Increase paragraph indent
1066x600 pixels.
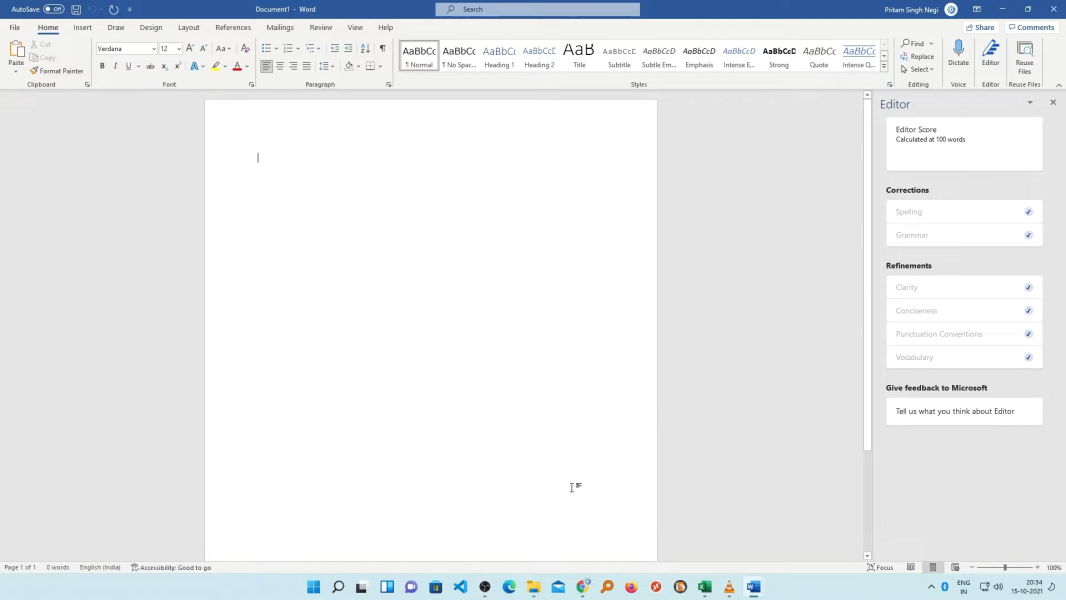click(x=348, y=48)
